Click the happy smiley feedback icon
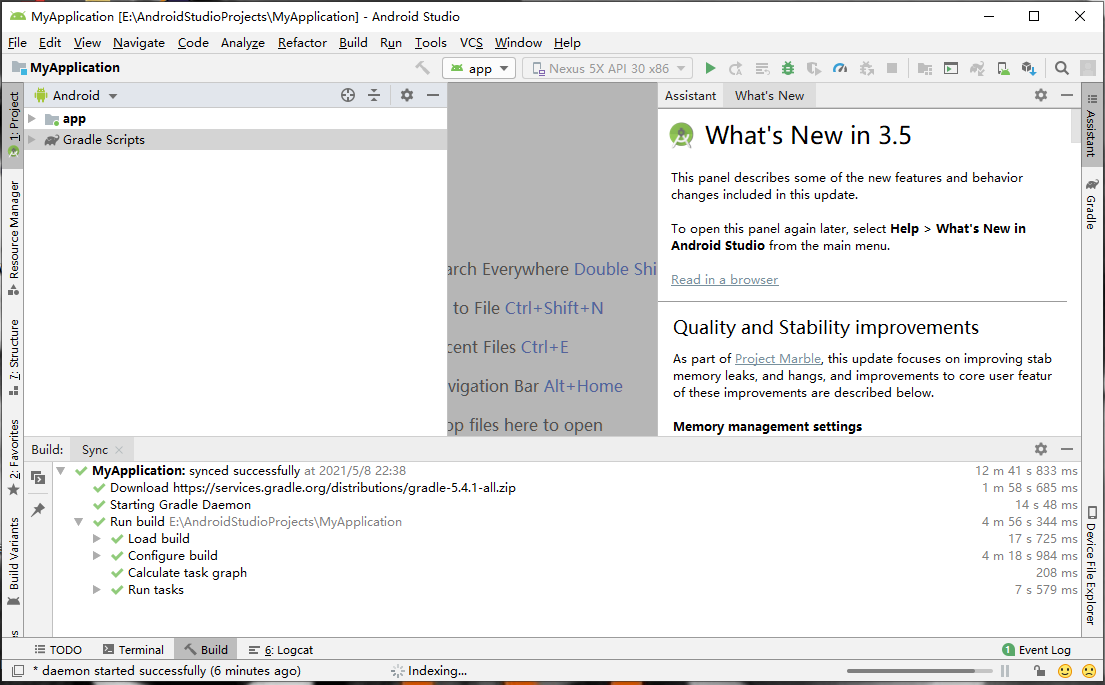The width and height of the screenshot is (1105, 685). coord(1065,671)
